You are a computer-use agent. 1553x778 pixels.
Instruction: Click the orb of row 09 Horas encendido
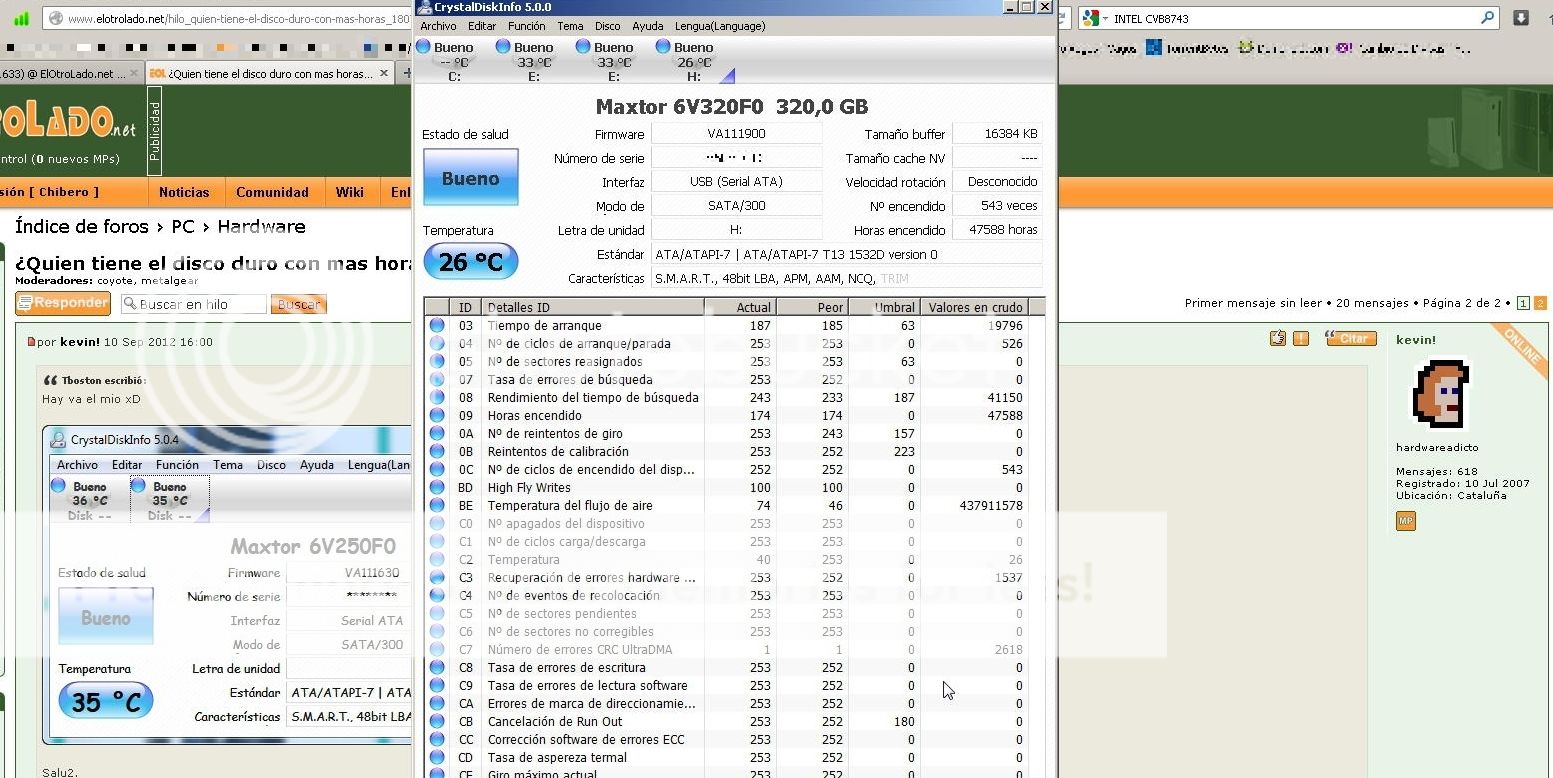[437, 416]
